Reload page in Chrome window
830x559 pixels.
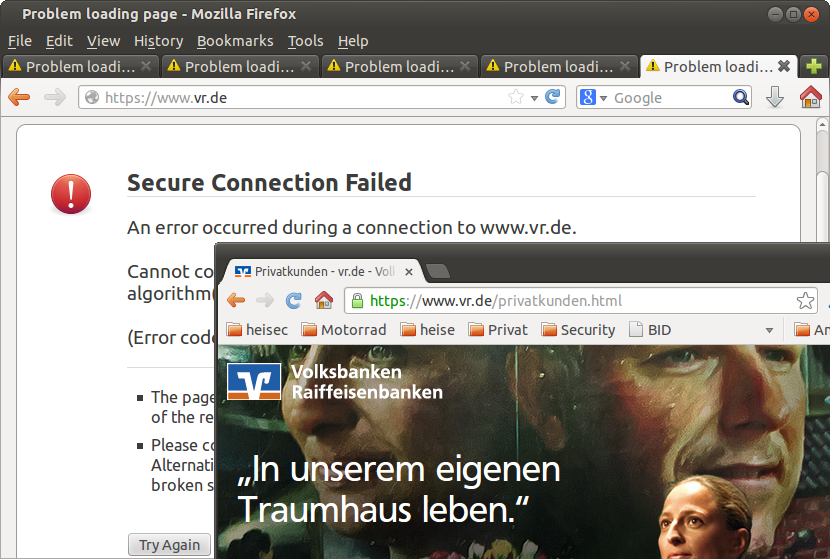[294, 301]
